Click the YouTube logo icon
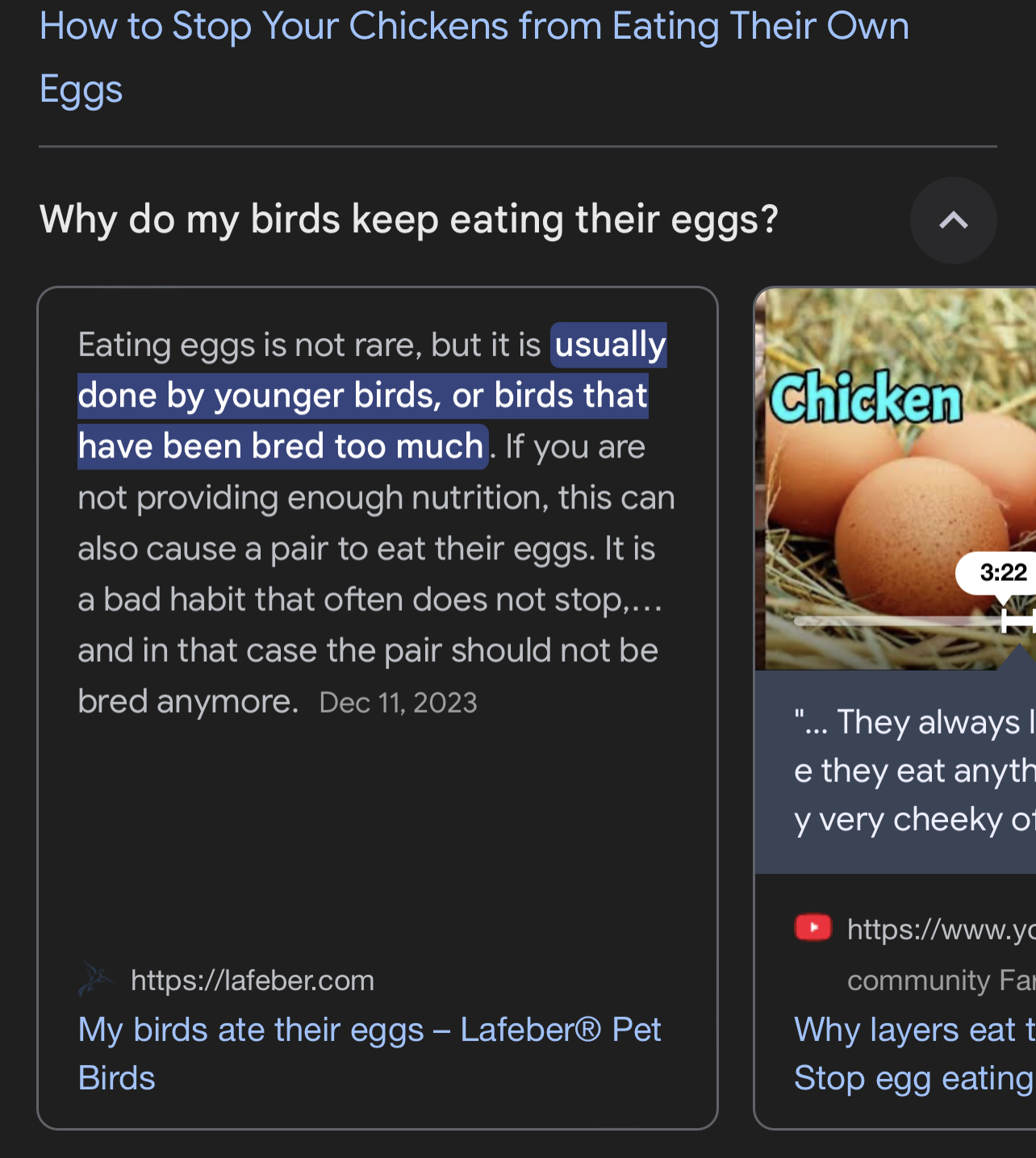The image size is (1036, 1158). pos(813,928)
